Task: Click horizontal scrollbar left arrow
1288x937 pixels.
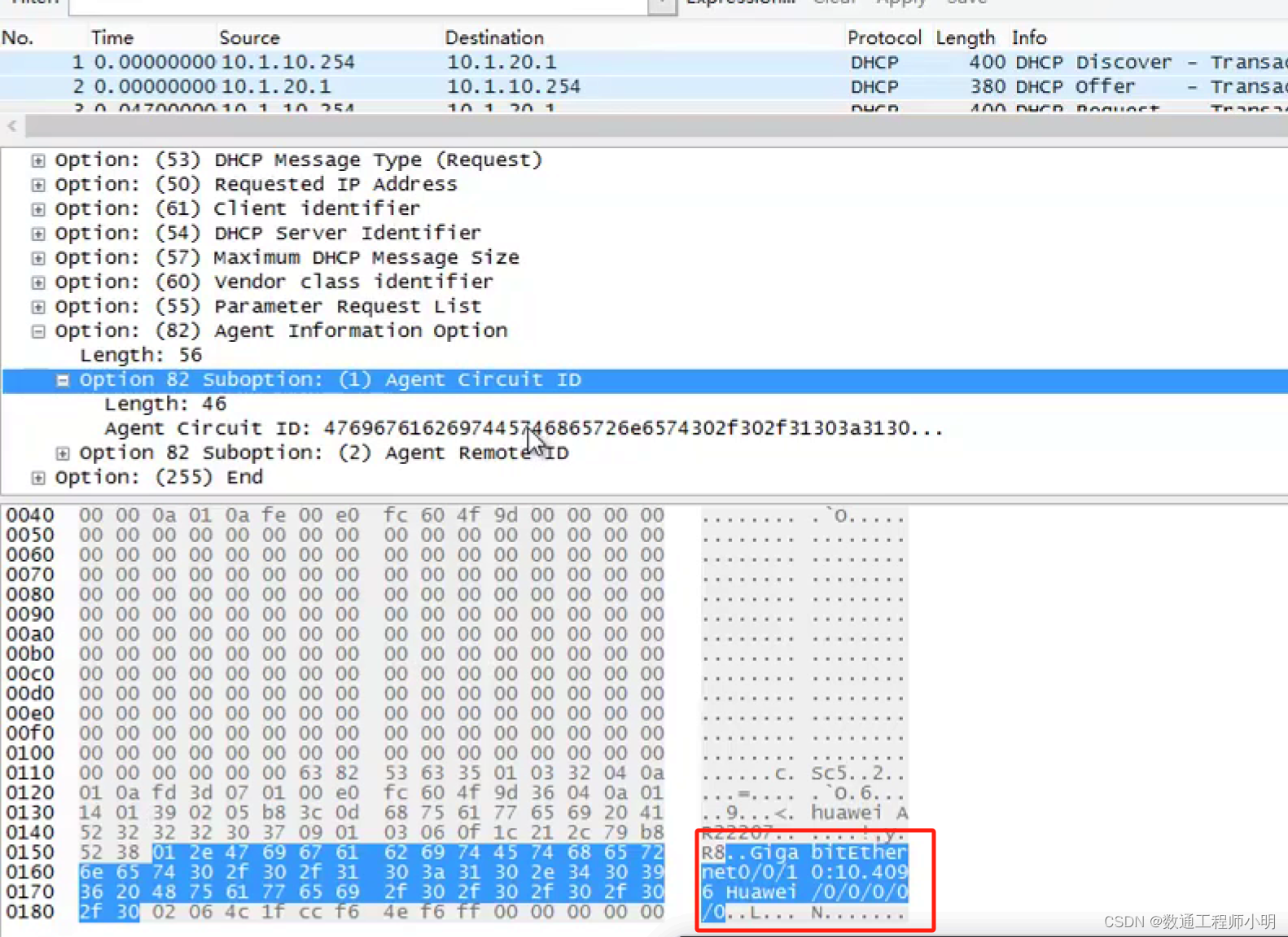Action: [12, 126]
